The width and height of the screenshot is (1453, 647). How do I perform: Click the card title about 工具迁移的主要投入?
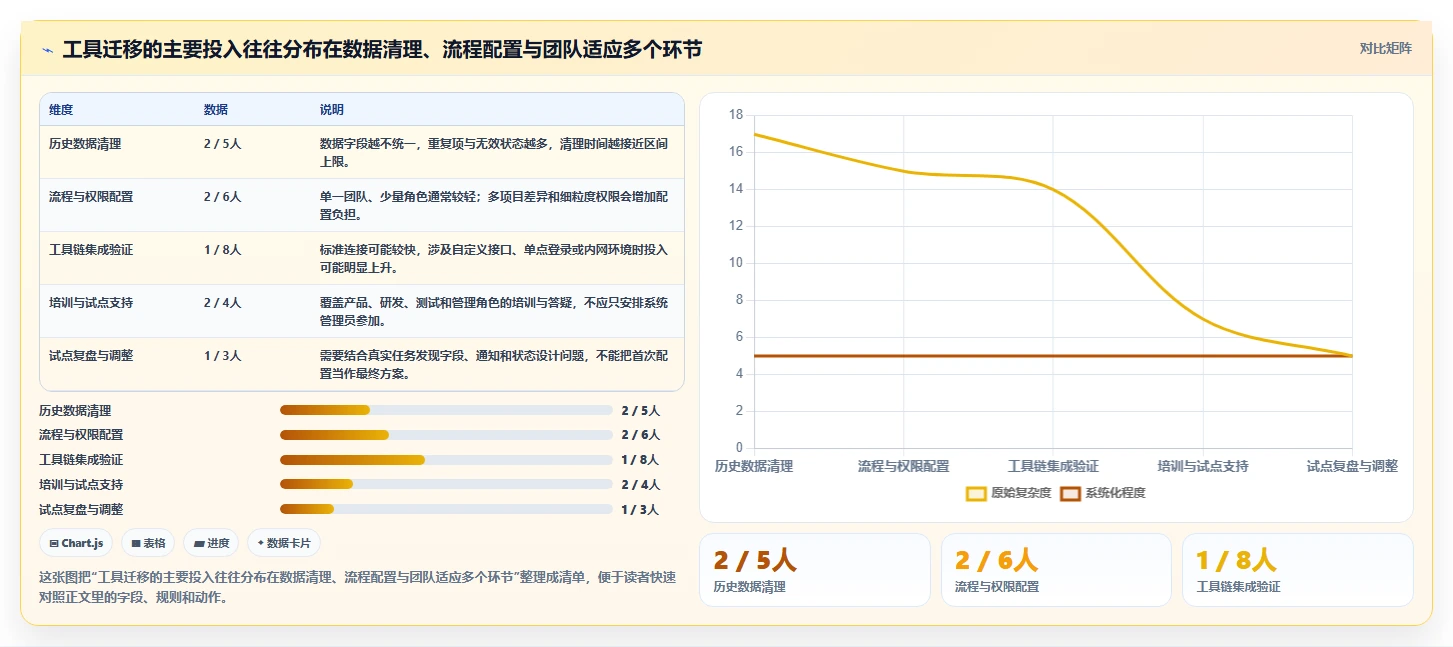coord(382,49)
